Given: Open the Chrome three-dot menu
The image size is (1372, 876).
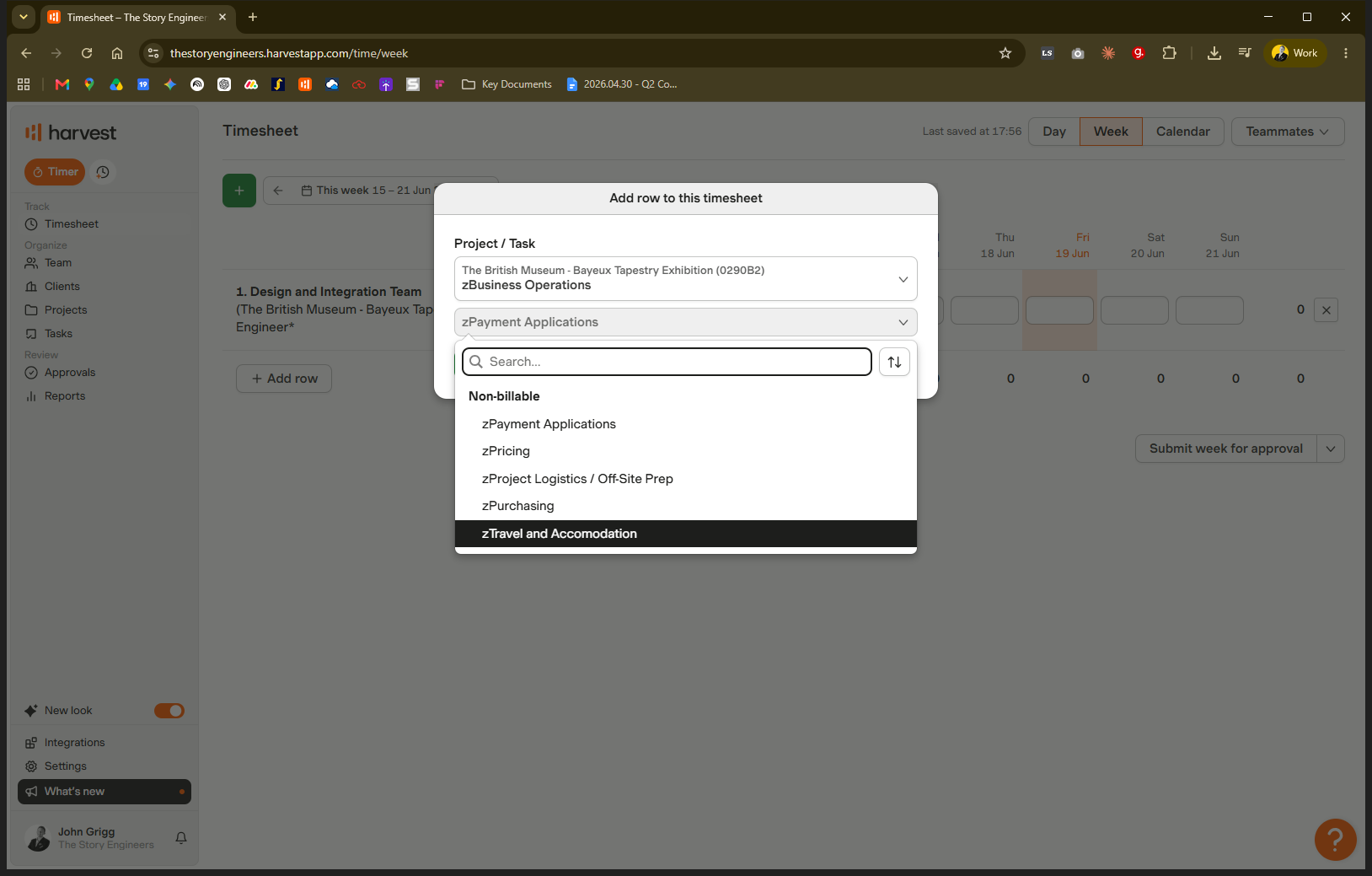Looking at the screenshot, I should click(1346, 53).
